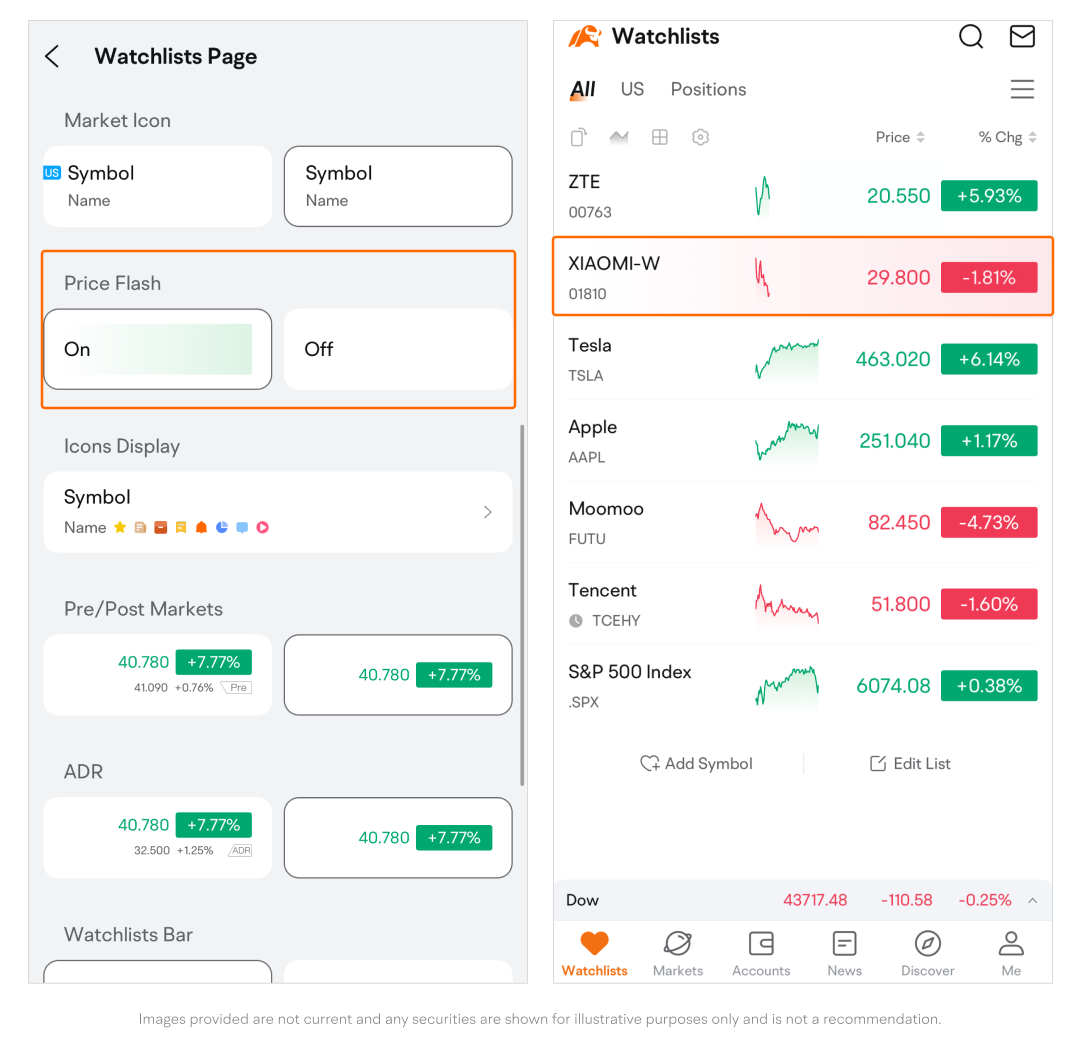Click the blue pie chart icon in Icons Display
Viewport: 1081px width, 1049px height.
[x=222, y=527]
